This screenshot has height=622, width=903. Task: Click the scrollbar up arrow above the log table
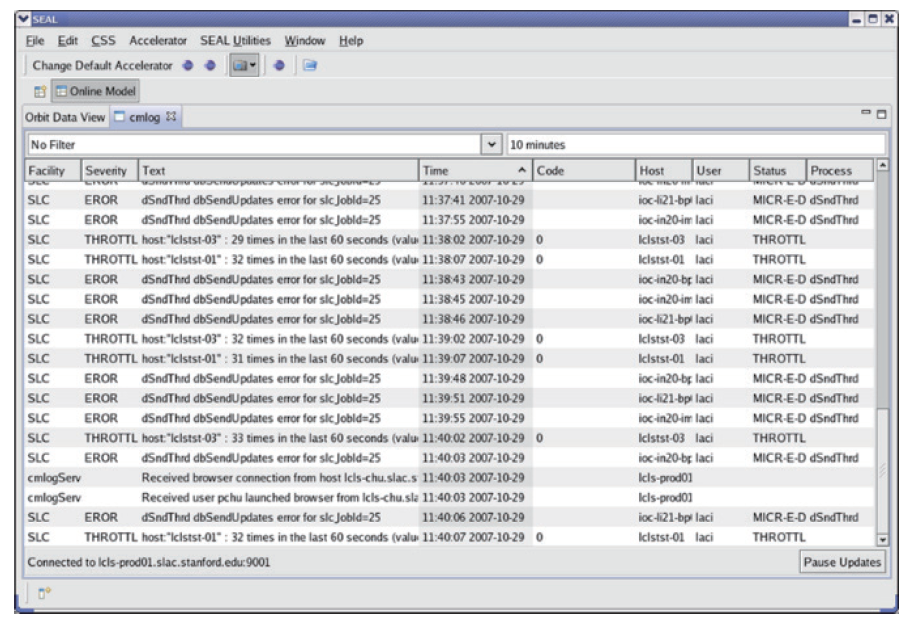click(882, 166)
